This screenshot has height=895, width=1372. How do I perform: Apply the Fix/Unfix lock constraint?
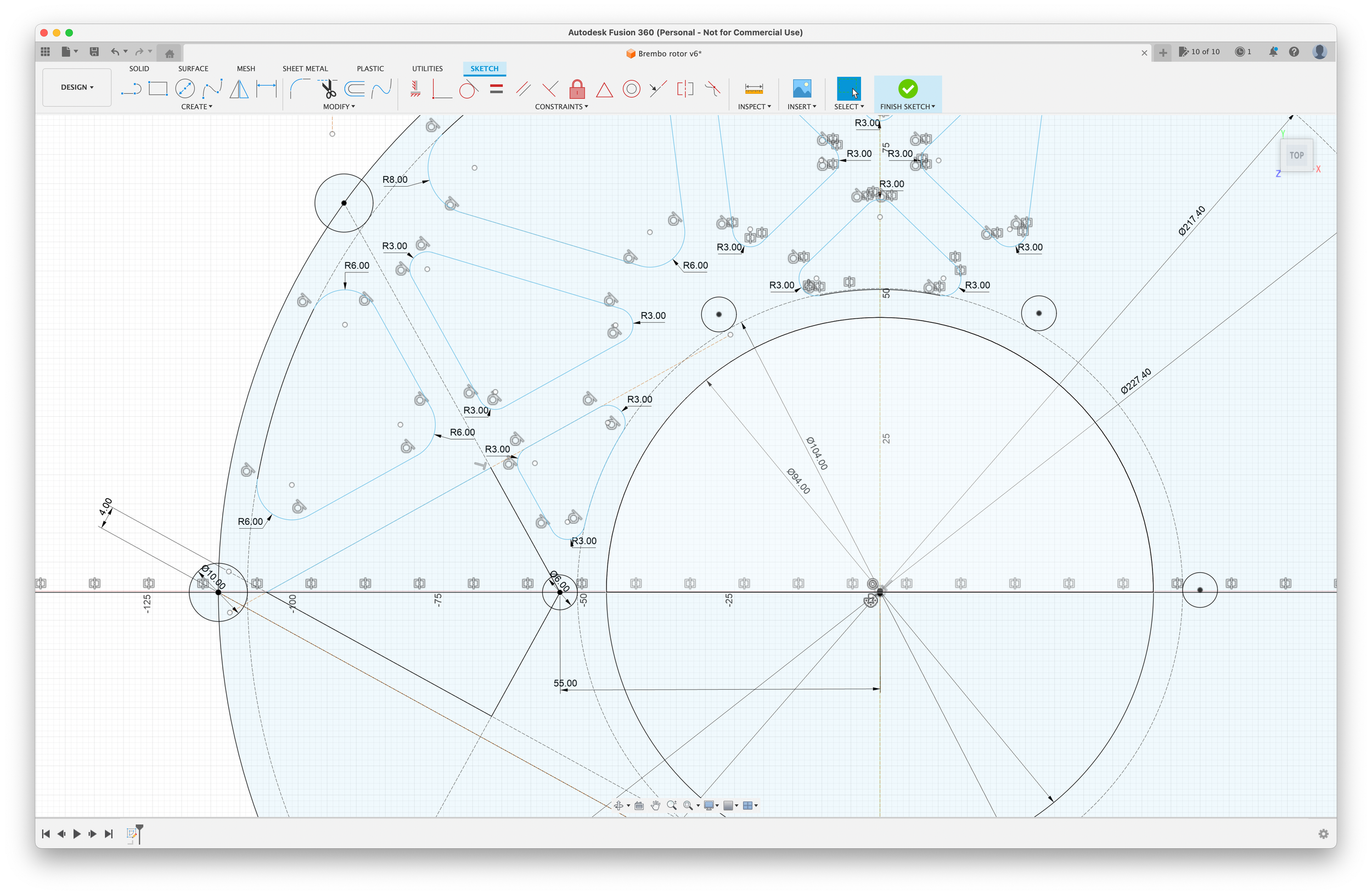coord(577,89)
